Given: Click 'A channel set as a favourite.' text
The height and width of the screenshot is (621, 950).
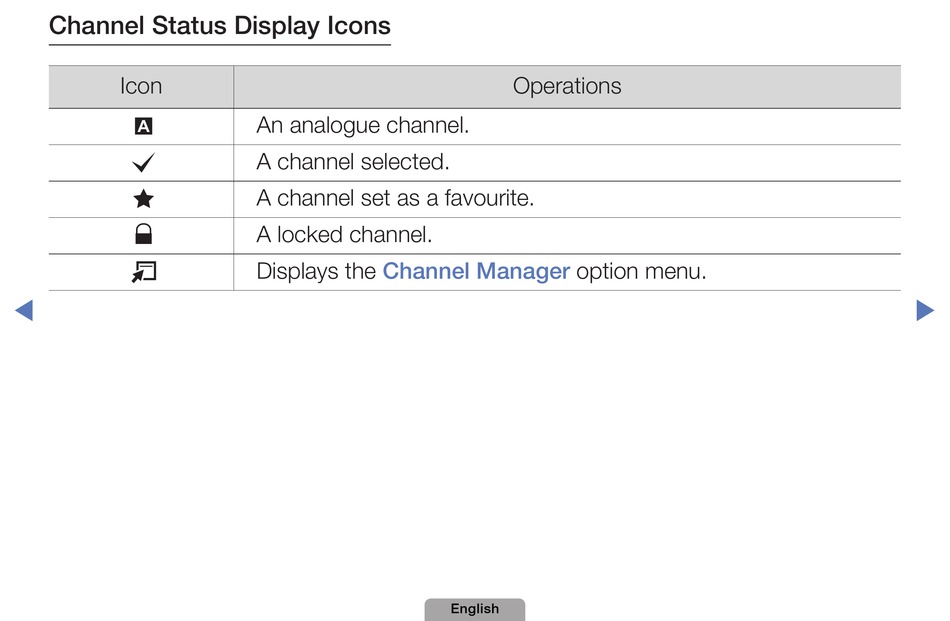Looking at the screenshot, I should [x=396, y=198].
